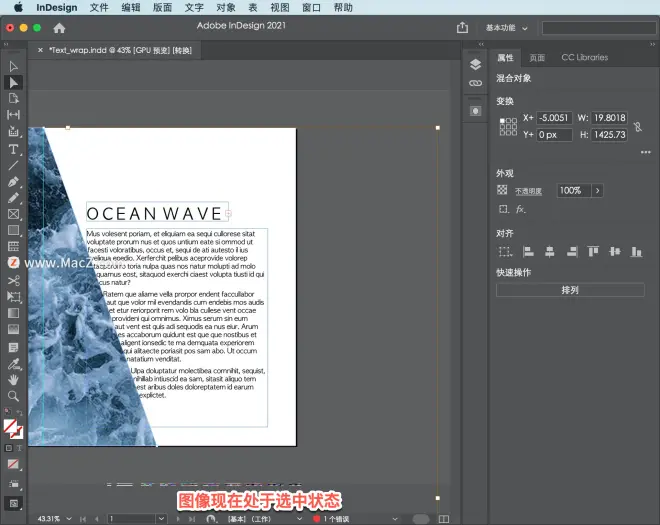Image resolution: width=660 pixels, height=525 pixels.
Task: Show more Transform options
Action: pyautogui.click(x=646, y=152)
